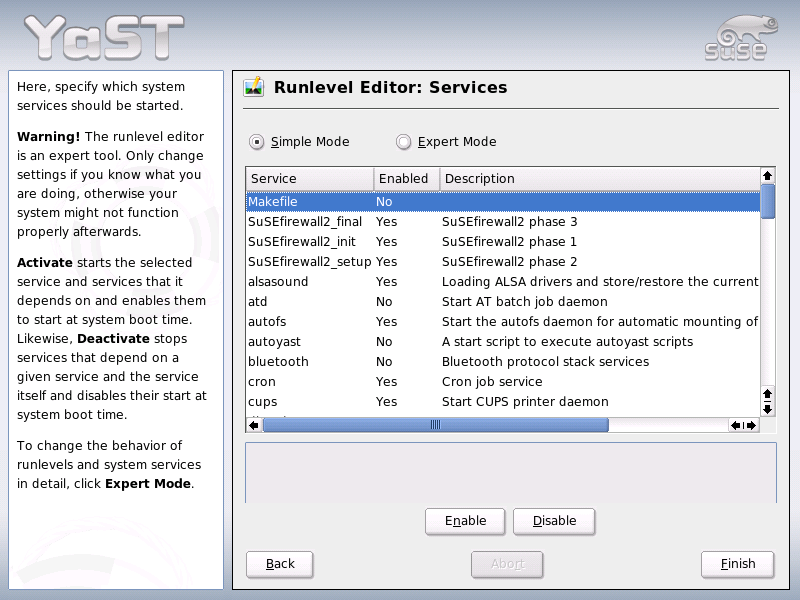Sort by the Service column header
The image size is (800, 600).
(310, 179)
